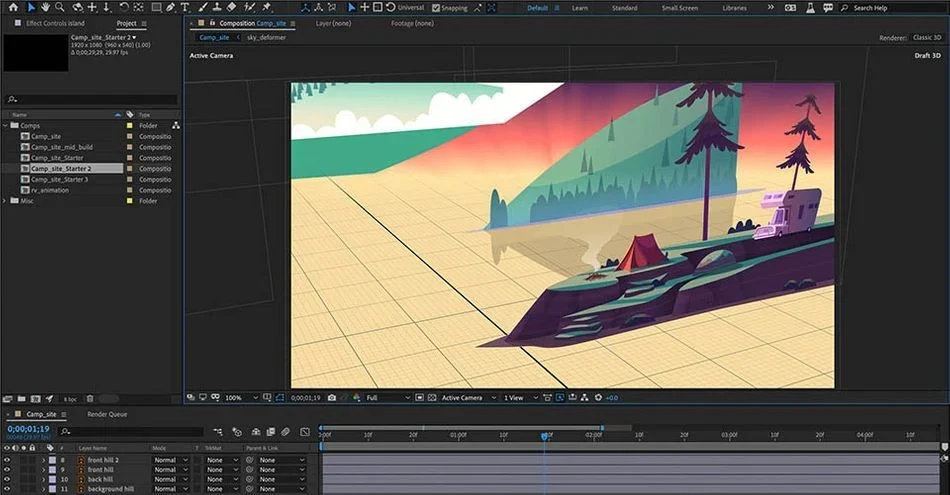Image resolution: width=950 pixels, height=495 pixels.
Task: Select the Rectangle shape tool
Action: [156, 7]
